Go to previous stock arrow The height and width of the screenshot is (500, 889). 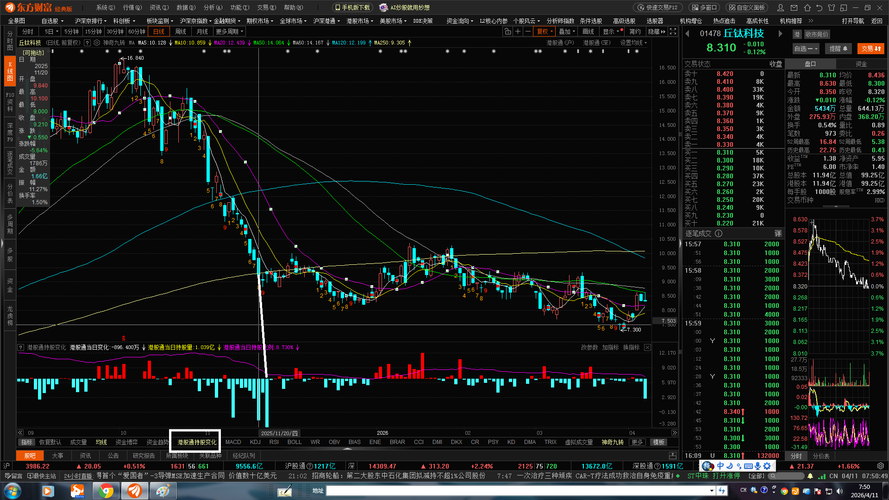tap(687, 33)
